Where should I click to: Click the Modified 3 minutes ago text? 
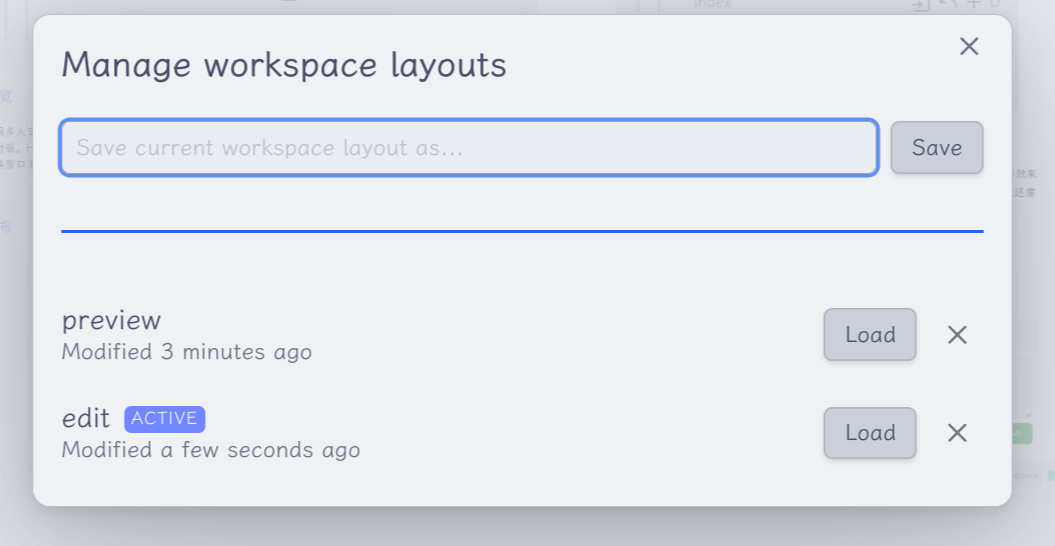tap(187, 352)
